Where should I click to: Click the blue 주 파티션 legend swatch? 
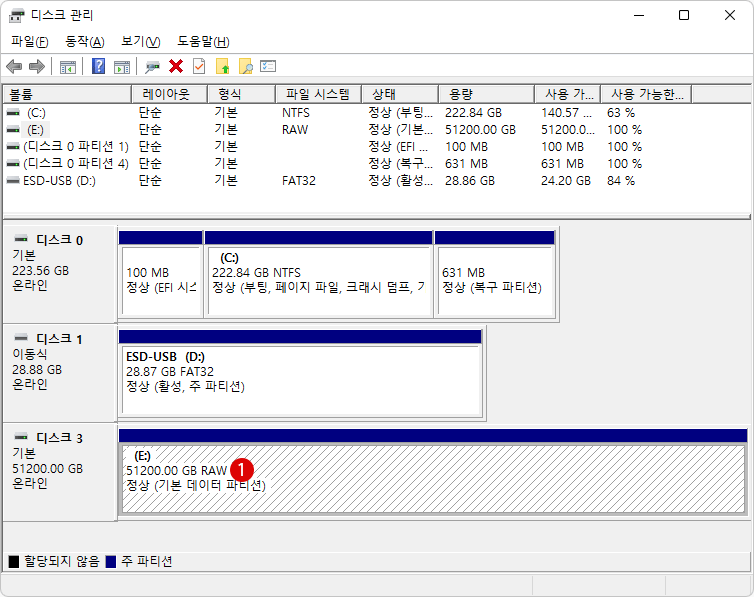[x=111, y=561]
